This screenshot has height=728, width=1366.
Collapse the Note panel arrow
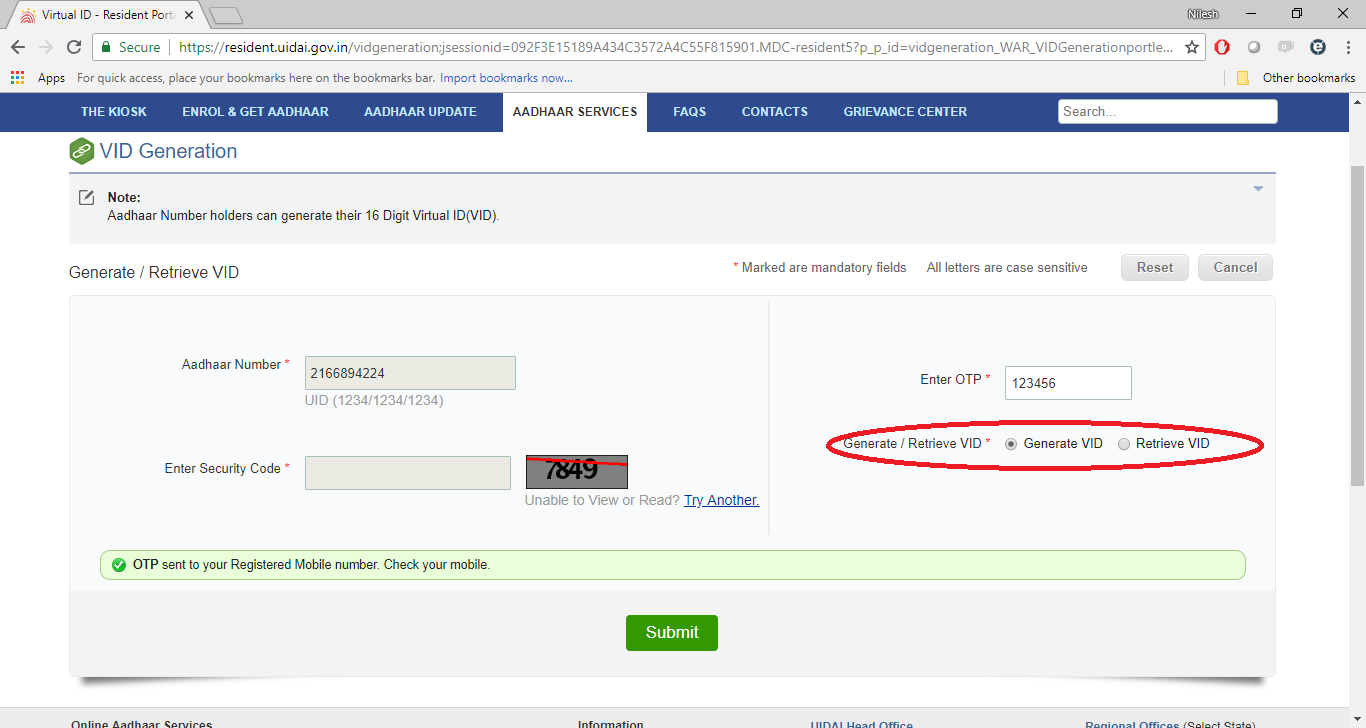pyautogui.click(x=1258, y=189)
